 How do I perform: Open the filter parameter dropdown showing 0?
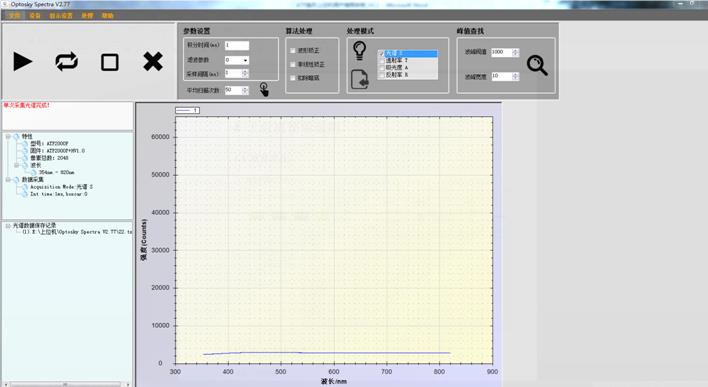(237, 60)
